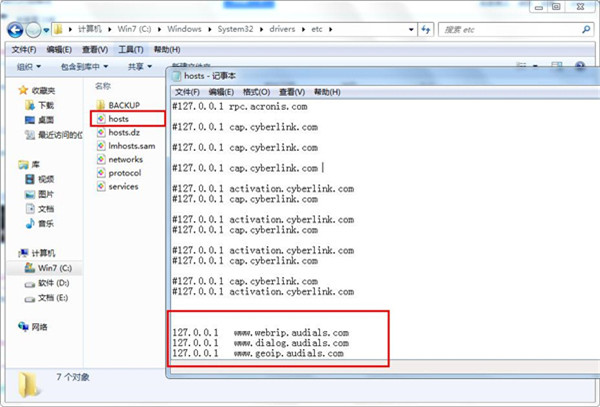Open 音乐 library
Screen dimensions: 600x407
coord(39,223)
